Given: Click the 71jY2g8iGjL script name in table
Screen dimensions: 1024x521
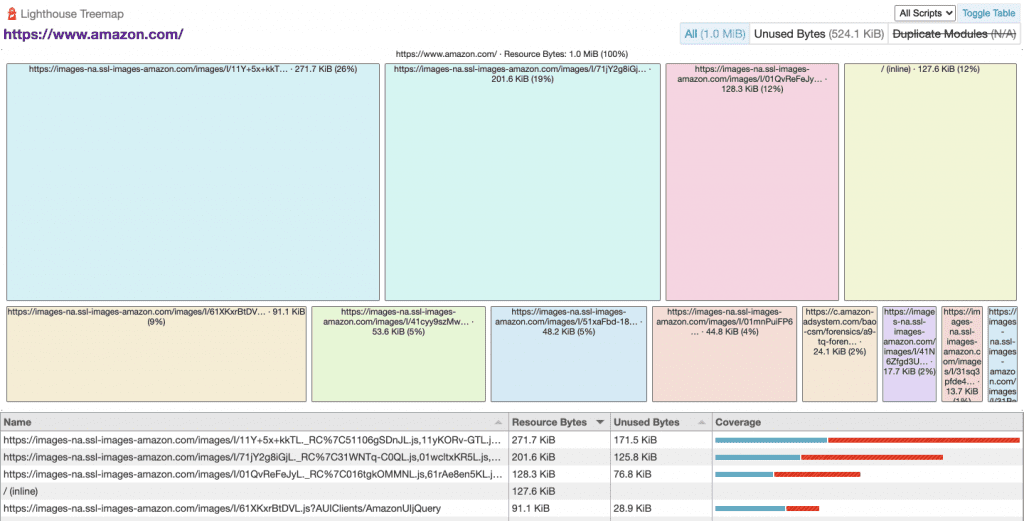Looking at the screenshot, I should (x=253, y=457).
